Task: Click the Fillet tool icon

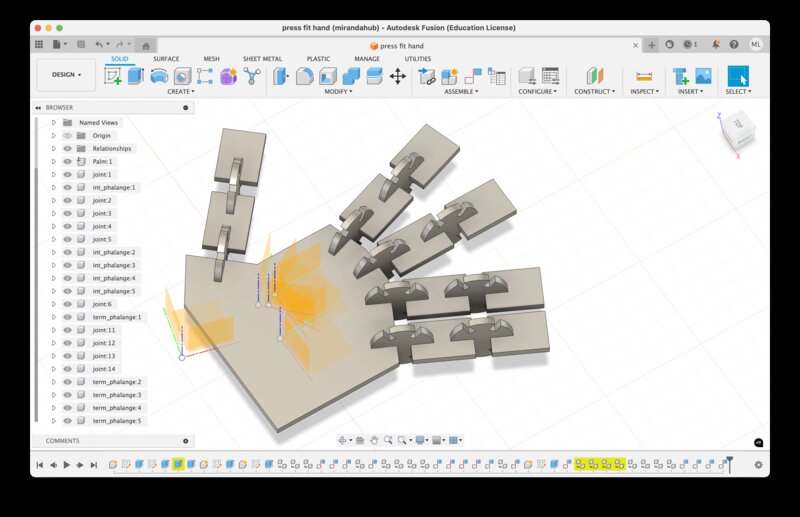Action: pos(304,76)
